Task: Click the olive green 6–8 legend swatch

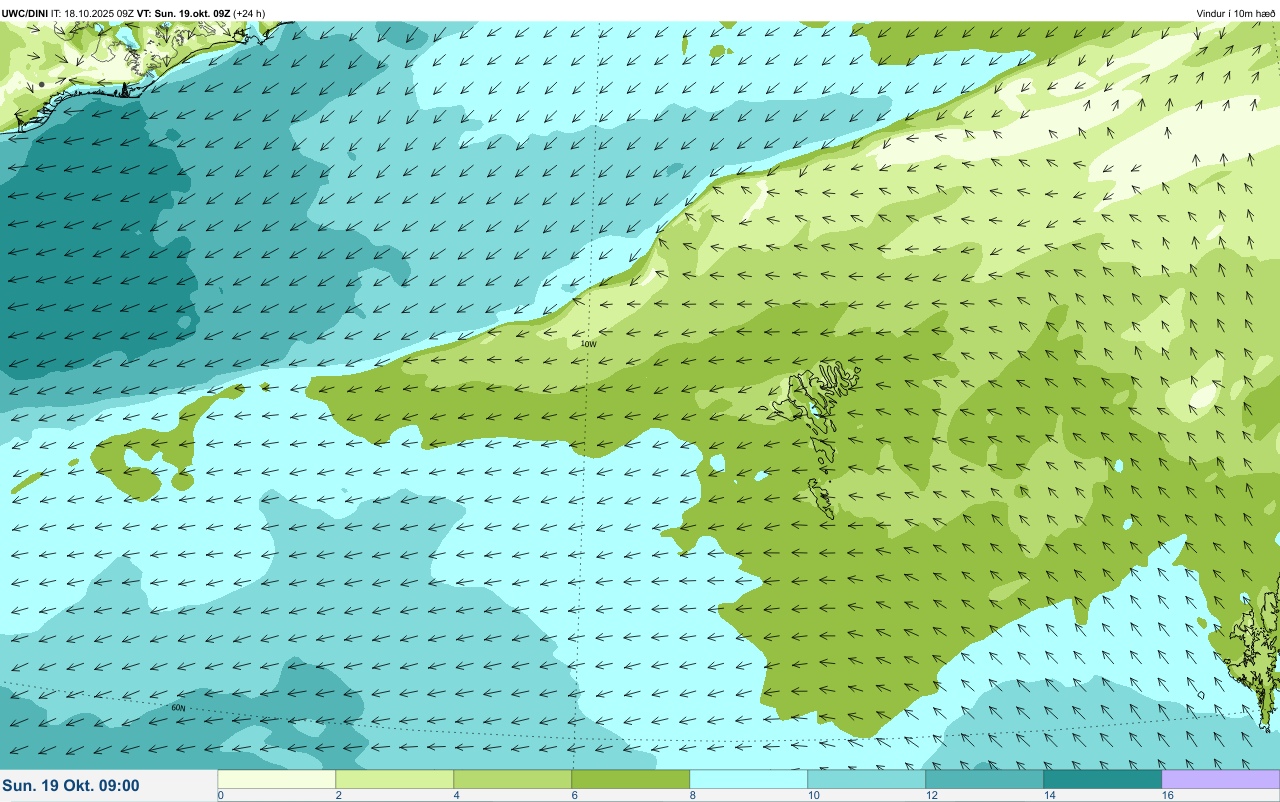Action: click(631, 779)
